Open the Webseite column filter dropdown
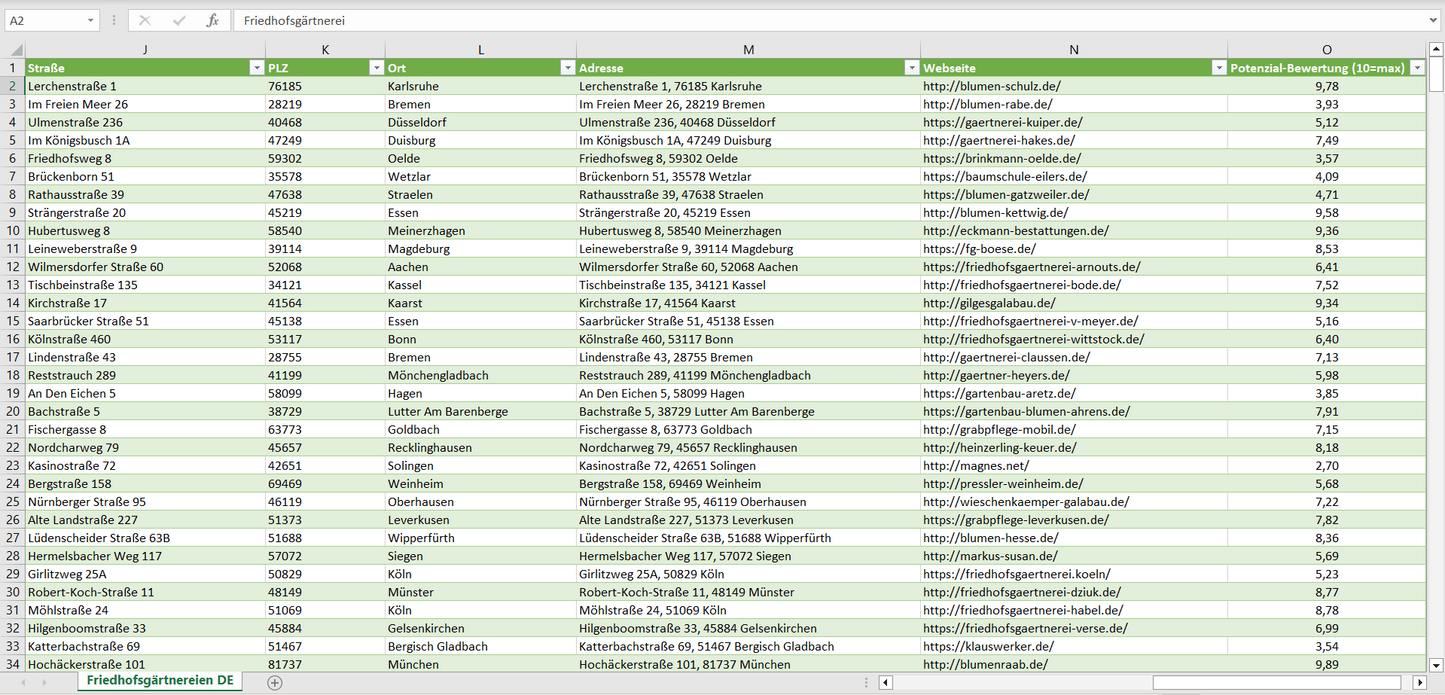This screenshot has width=1445, height=695. (1218, 68)
